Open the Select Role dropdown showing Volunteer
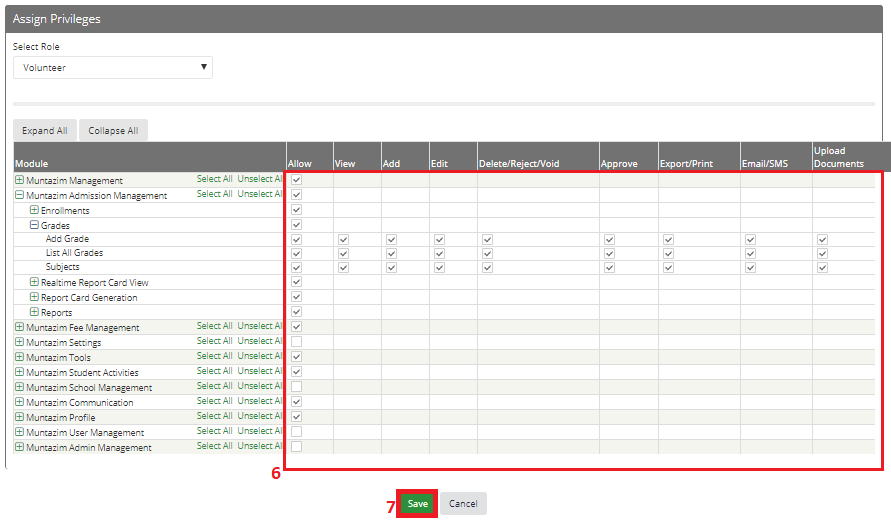 pyautogui.click(x=113, y=67)
